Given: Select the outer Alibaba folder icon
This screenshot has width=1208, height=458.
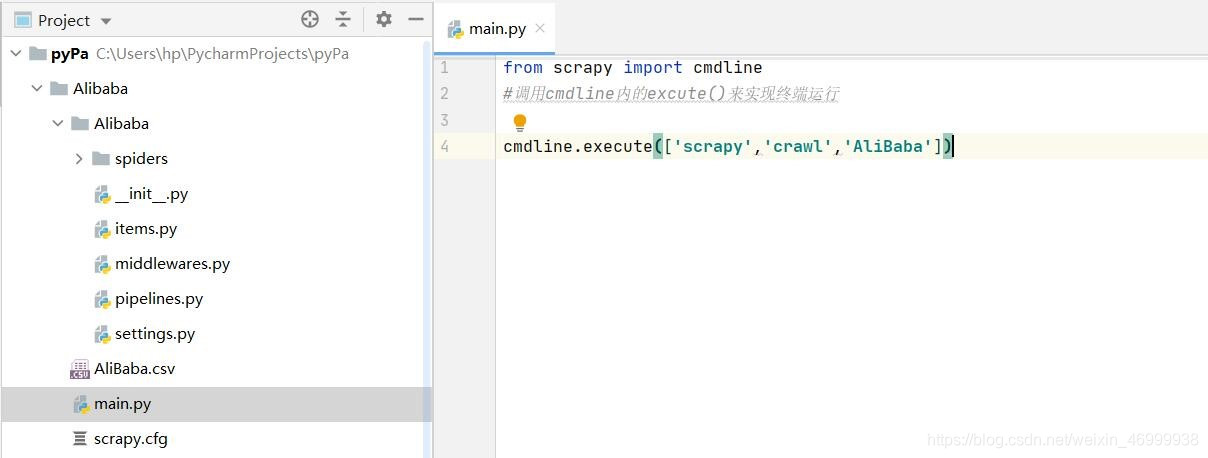Looking at the screenshot, I should click(59, 89).
